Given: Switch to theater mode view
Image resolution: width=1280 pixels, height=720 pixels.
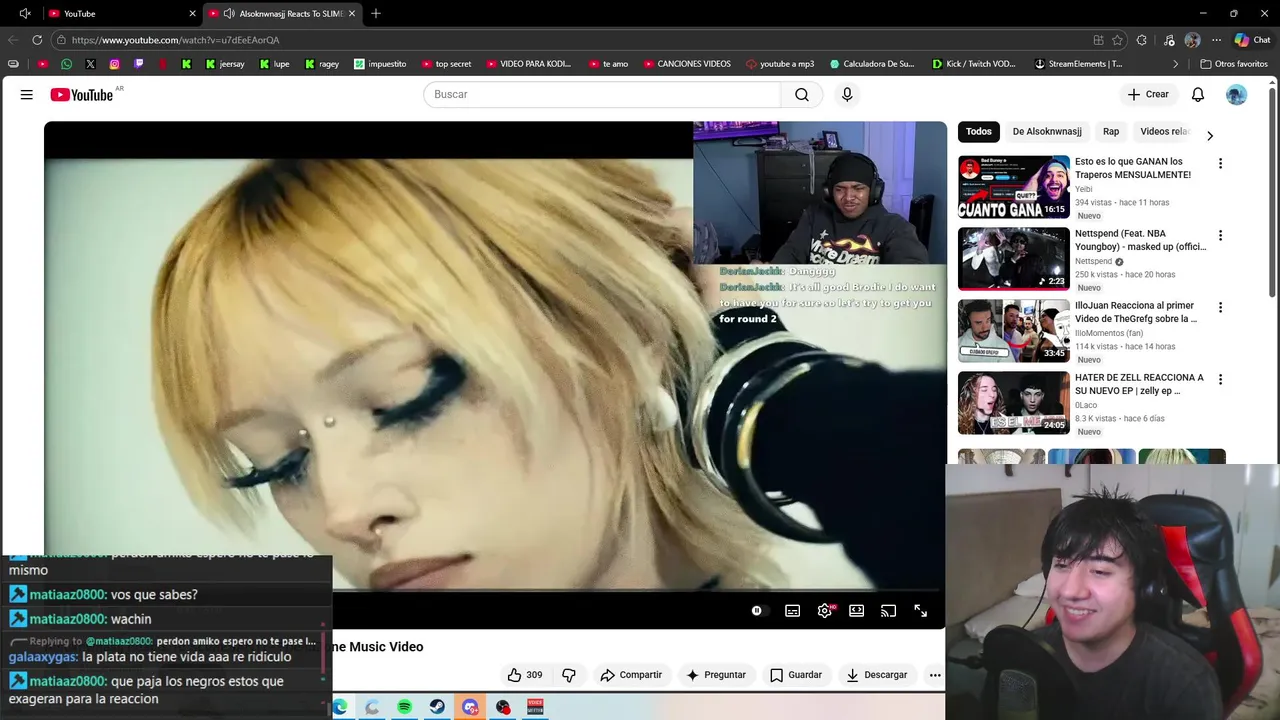Looking at the screenshot, I should (x=857, y=611).
